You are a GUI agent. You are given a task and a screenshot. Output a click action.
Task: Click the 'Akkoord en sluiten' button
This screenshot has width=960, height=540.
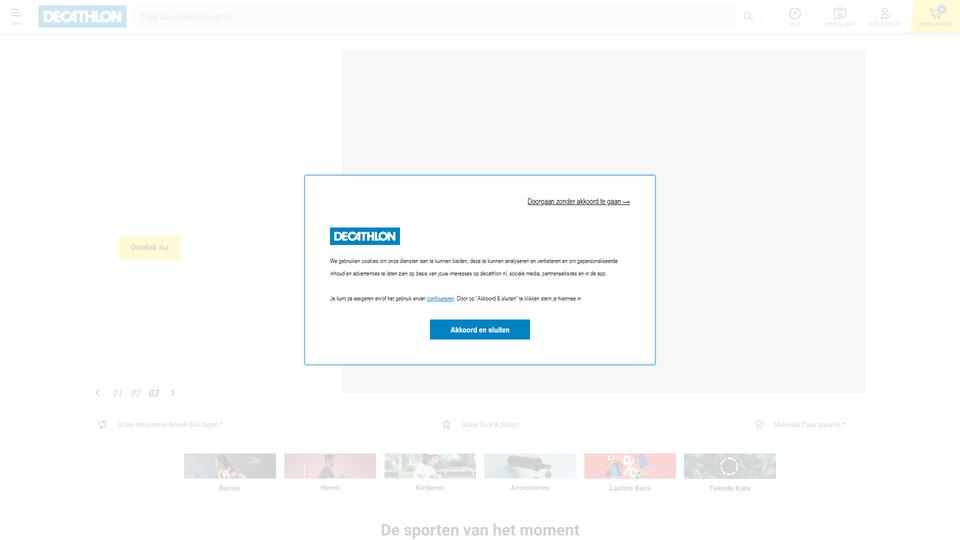point(479,329)
